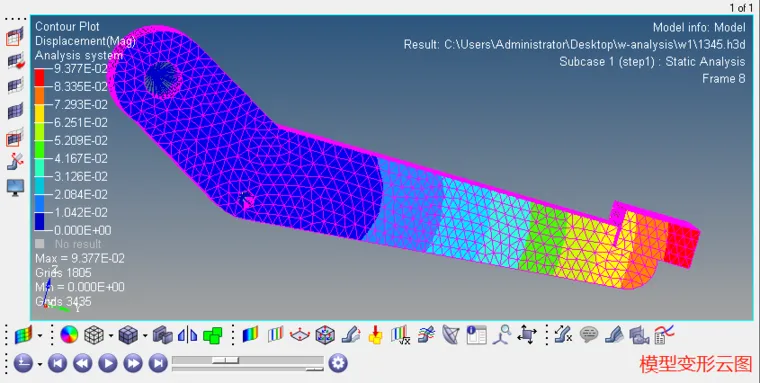Click the layered part exploded view icon
Viewport: 760px width, 383px height.
pos(614,335)
